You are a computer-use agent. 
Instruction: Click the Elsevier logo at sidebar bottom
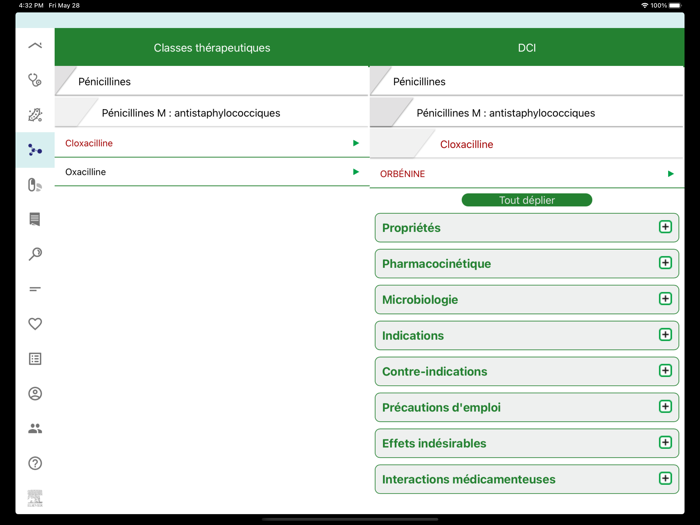point(35,498)
